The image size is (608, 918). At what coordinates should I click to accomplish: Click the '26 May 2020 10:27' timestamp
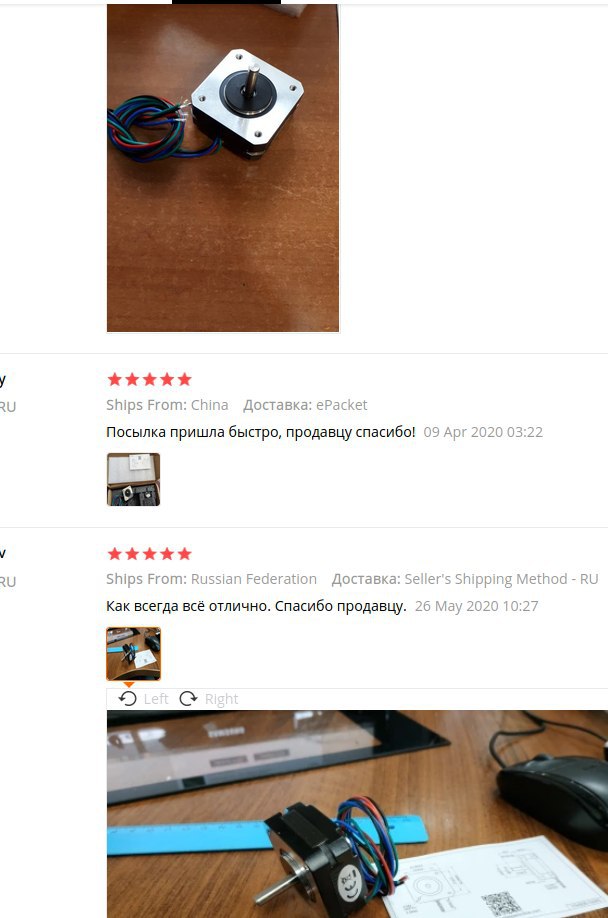[477, 606]
